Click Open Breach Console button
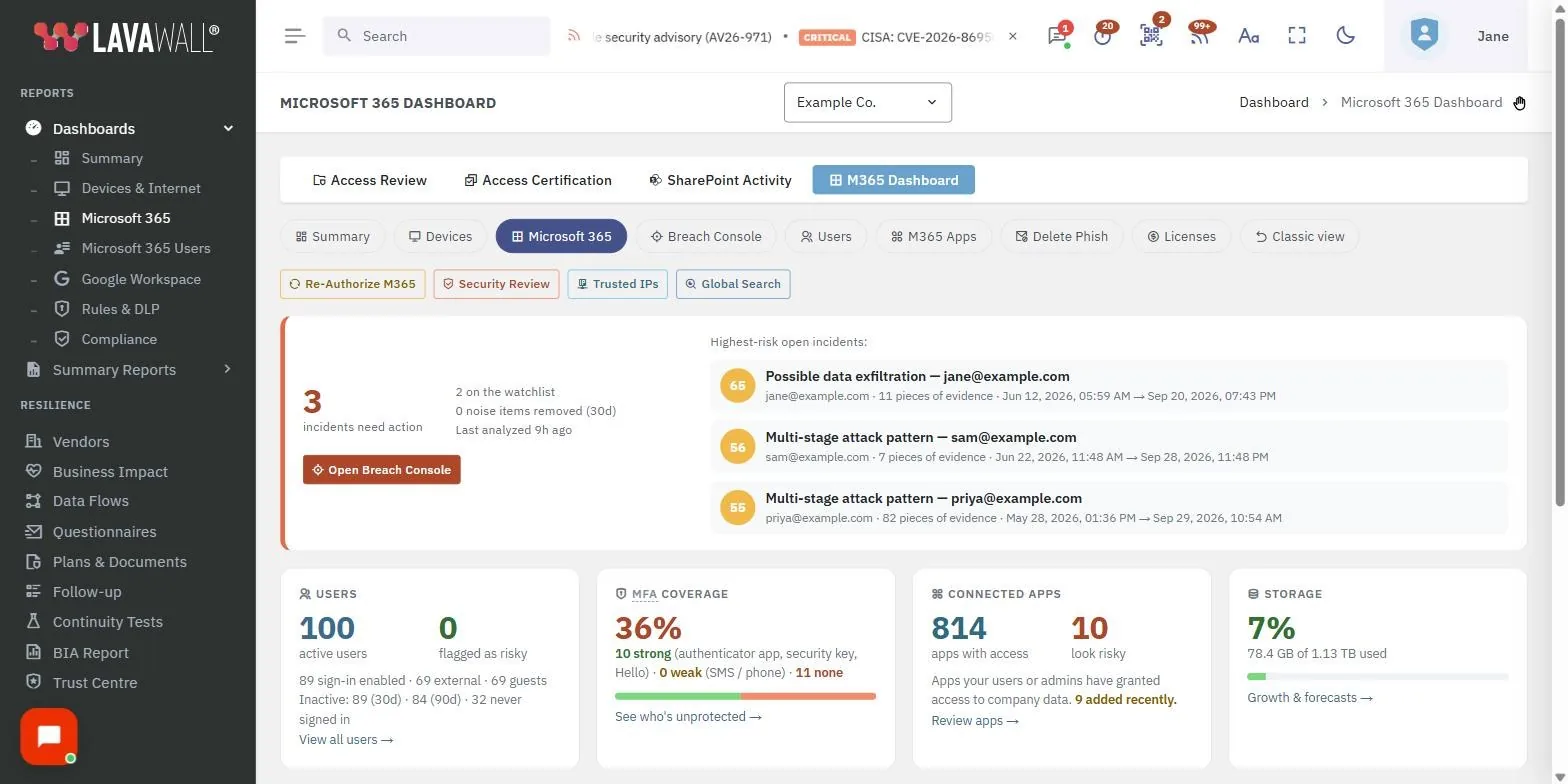The height and width of the screenshot is (784, 1568). click(x=382, y=470)
